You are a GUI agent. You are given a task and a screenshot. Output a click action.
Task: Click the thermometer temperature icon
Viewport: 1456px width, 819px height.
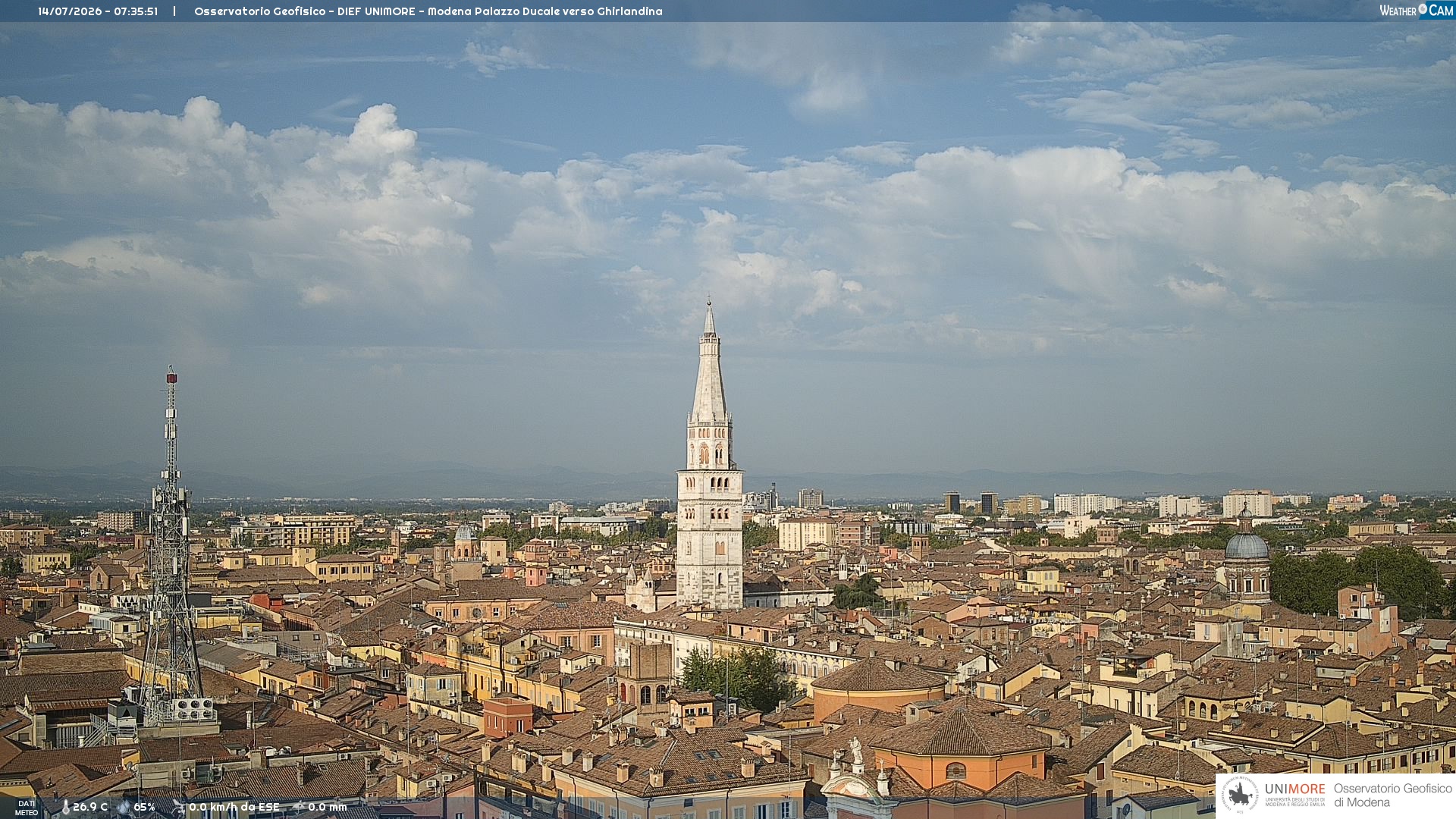point(65,808)
